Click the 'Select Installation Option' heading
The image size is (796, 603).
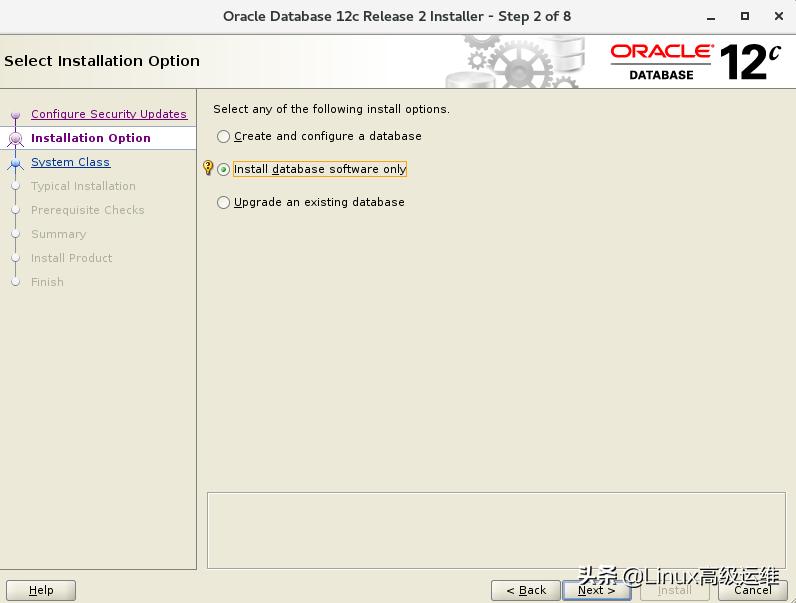[102, 61]
